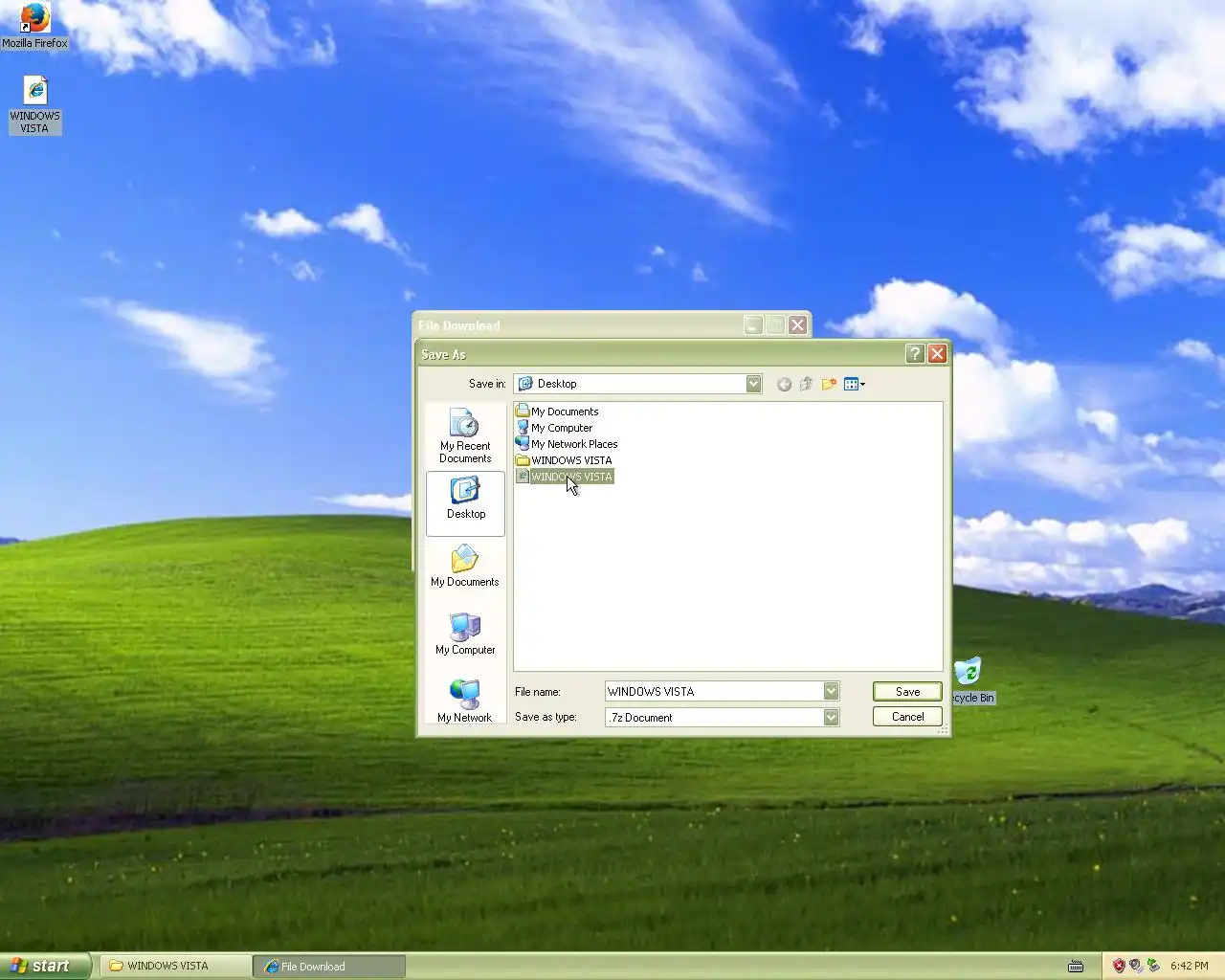
Task: Close the File Download window
Action: pos(797,325)
